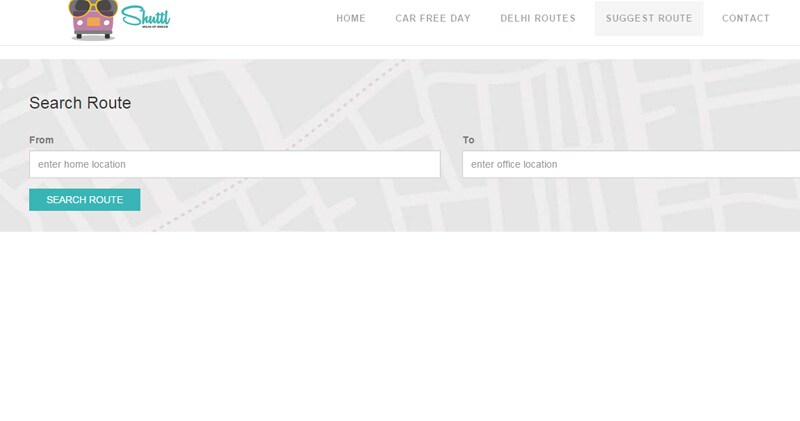Click the map area under search button
This screenshot has width=800, height=421.
[85, 221]
